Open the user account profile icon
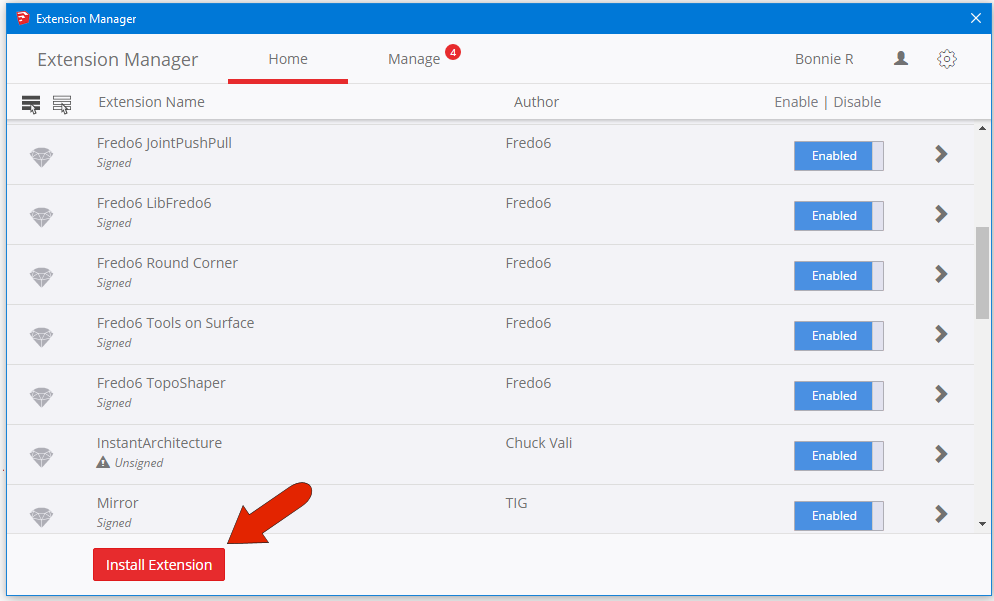Image resolution: width=994 pixels, height=601 pixels. tap(901, 59)
